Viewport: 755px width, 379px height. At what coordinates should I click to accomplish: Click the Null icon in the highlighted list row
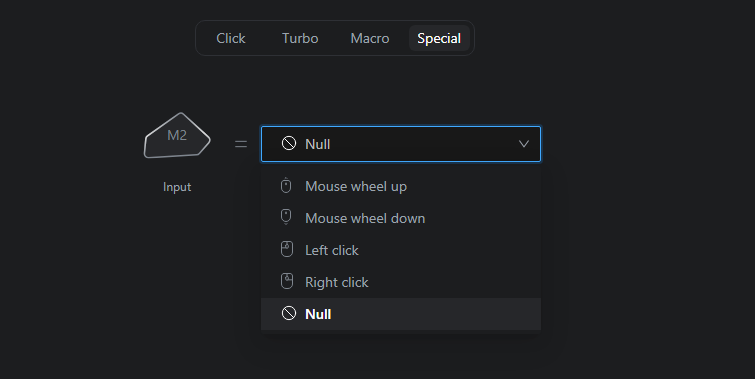click(289, 314)
